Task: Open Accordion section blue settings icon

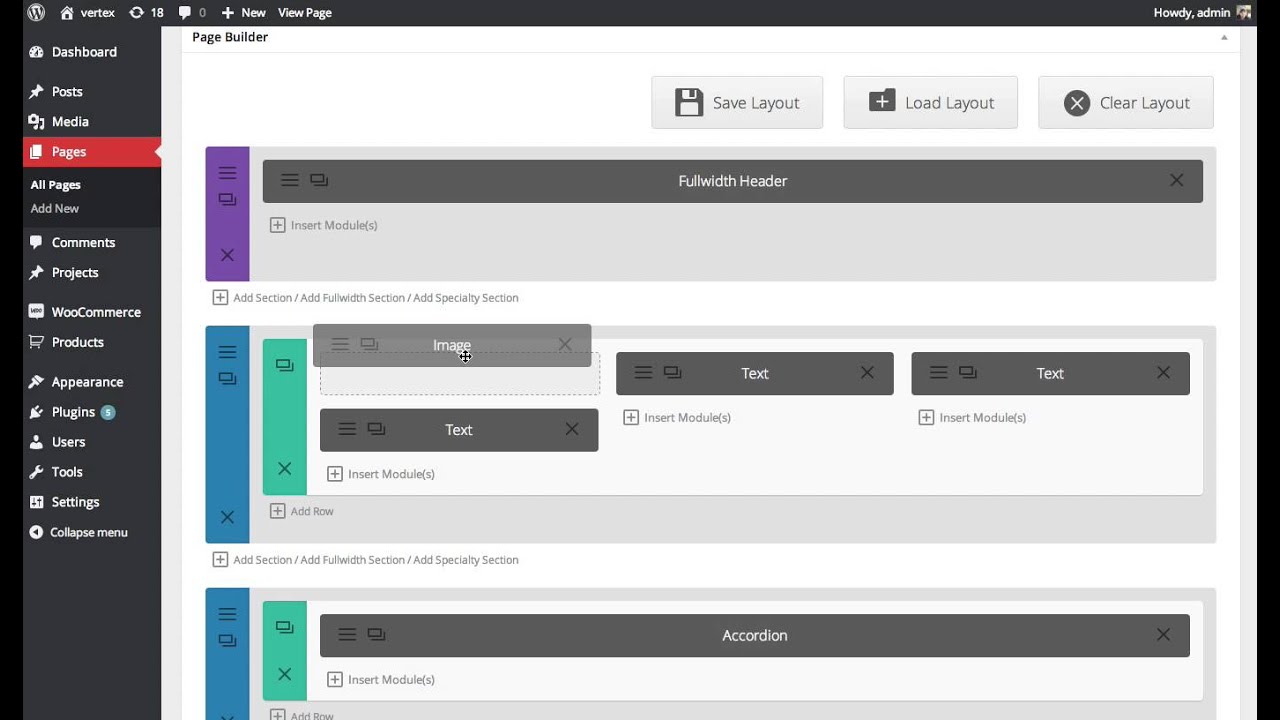Action: pos(227,614)
